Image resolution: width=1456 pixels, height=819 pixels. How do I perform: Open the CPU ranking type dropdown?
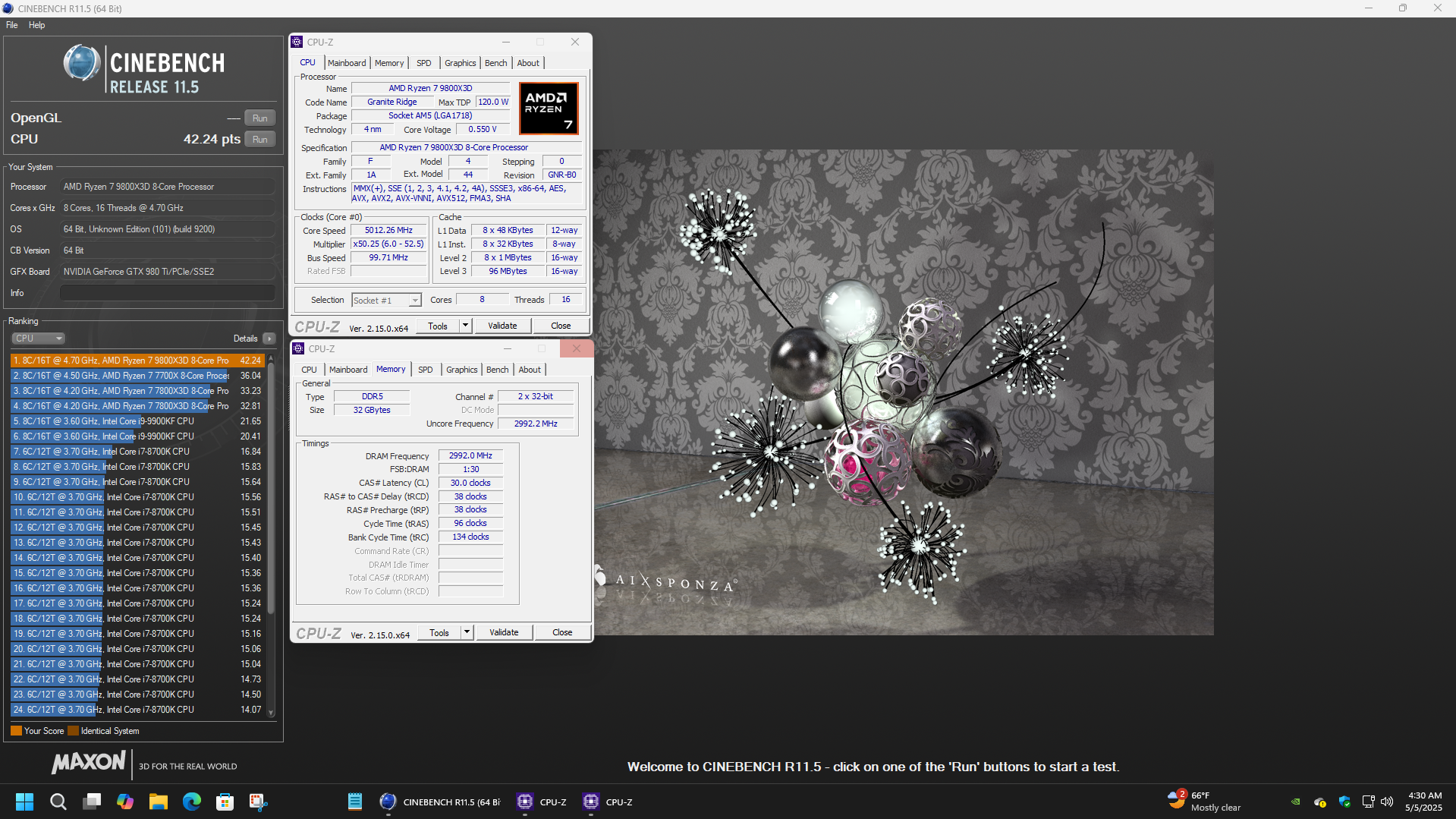tap(38, 339)
